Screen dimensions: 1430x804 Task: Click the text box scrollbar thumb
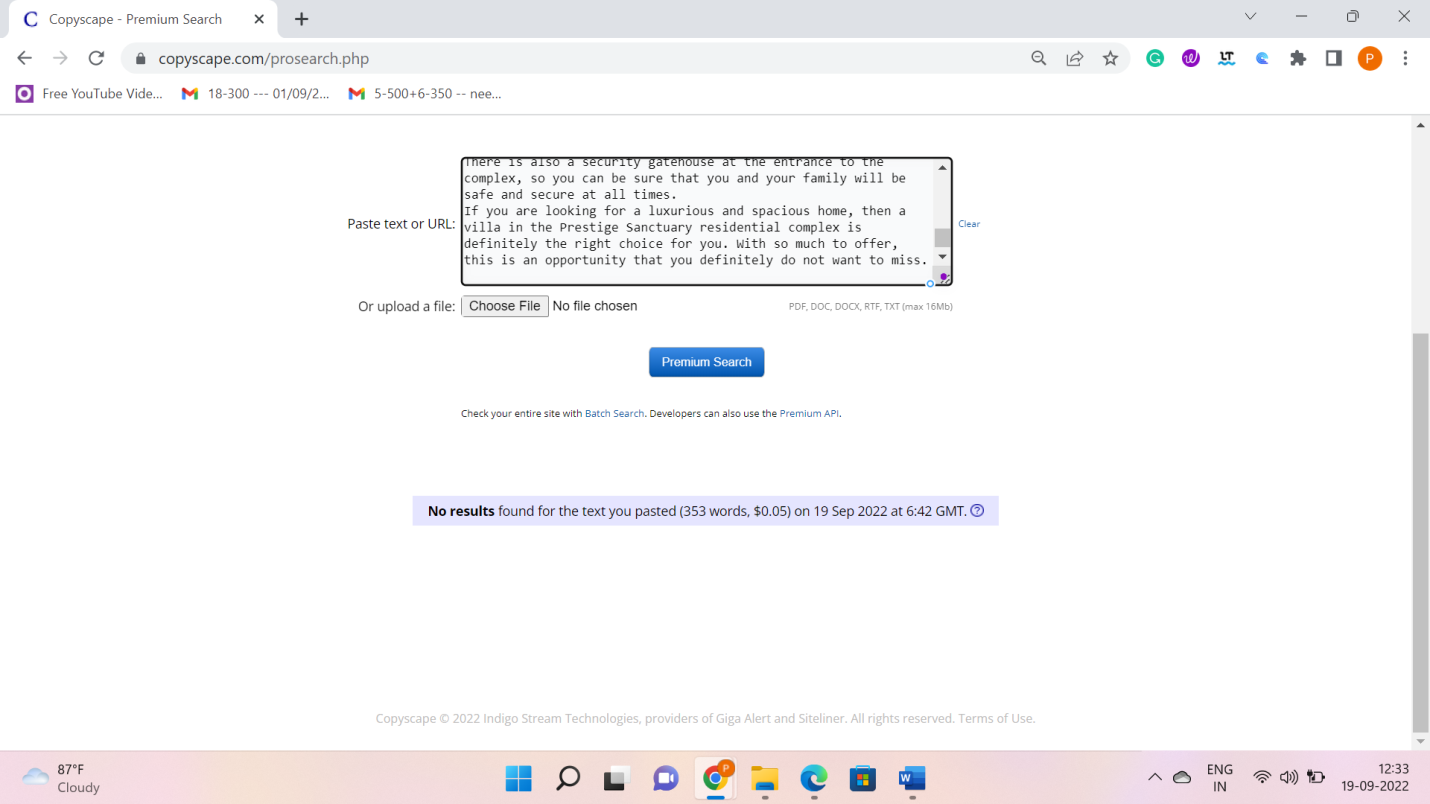pyautogui.click(x=942, y=237)
